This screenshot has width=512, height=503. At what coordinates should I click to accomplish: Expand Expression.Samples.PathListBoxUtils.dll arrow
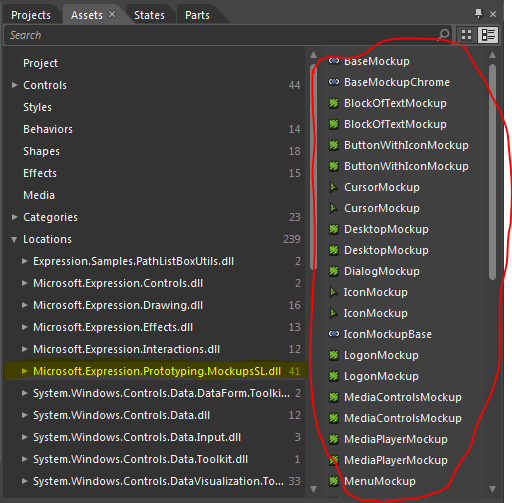coord(24,261)
